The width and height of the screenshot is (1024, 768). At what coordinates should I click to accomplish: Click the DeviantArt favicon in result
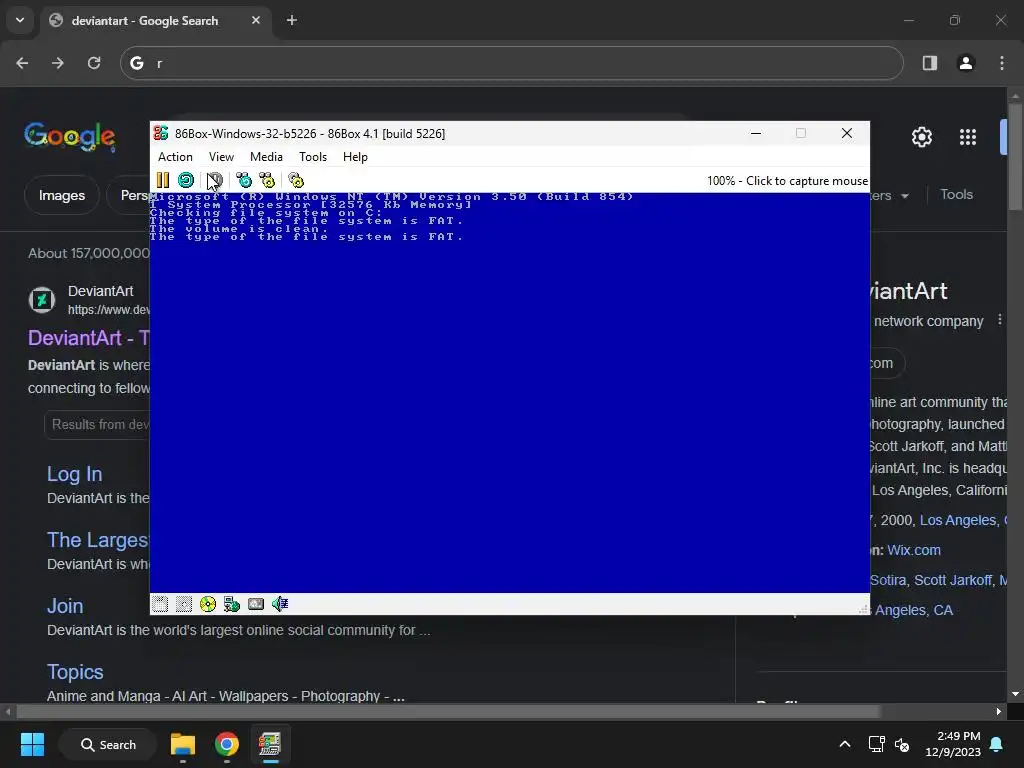point(42,300)
